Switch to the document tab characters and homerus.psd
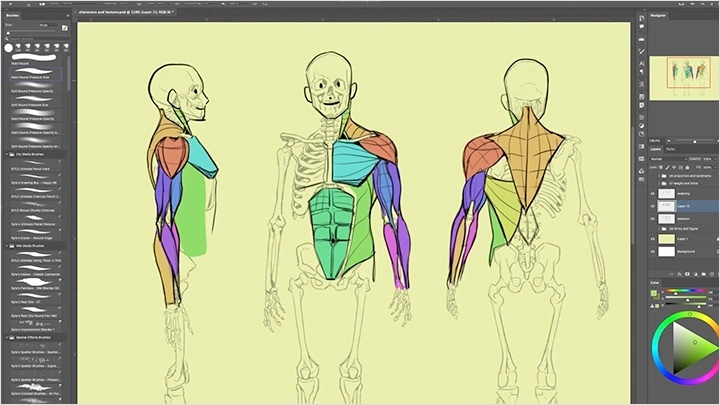This screenshot has height=405, width=720. tap(125, 12)
